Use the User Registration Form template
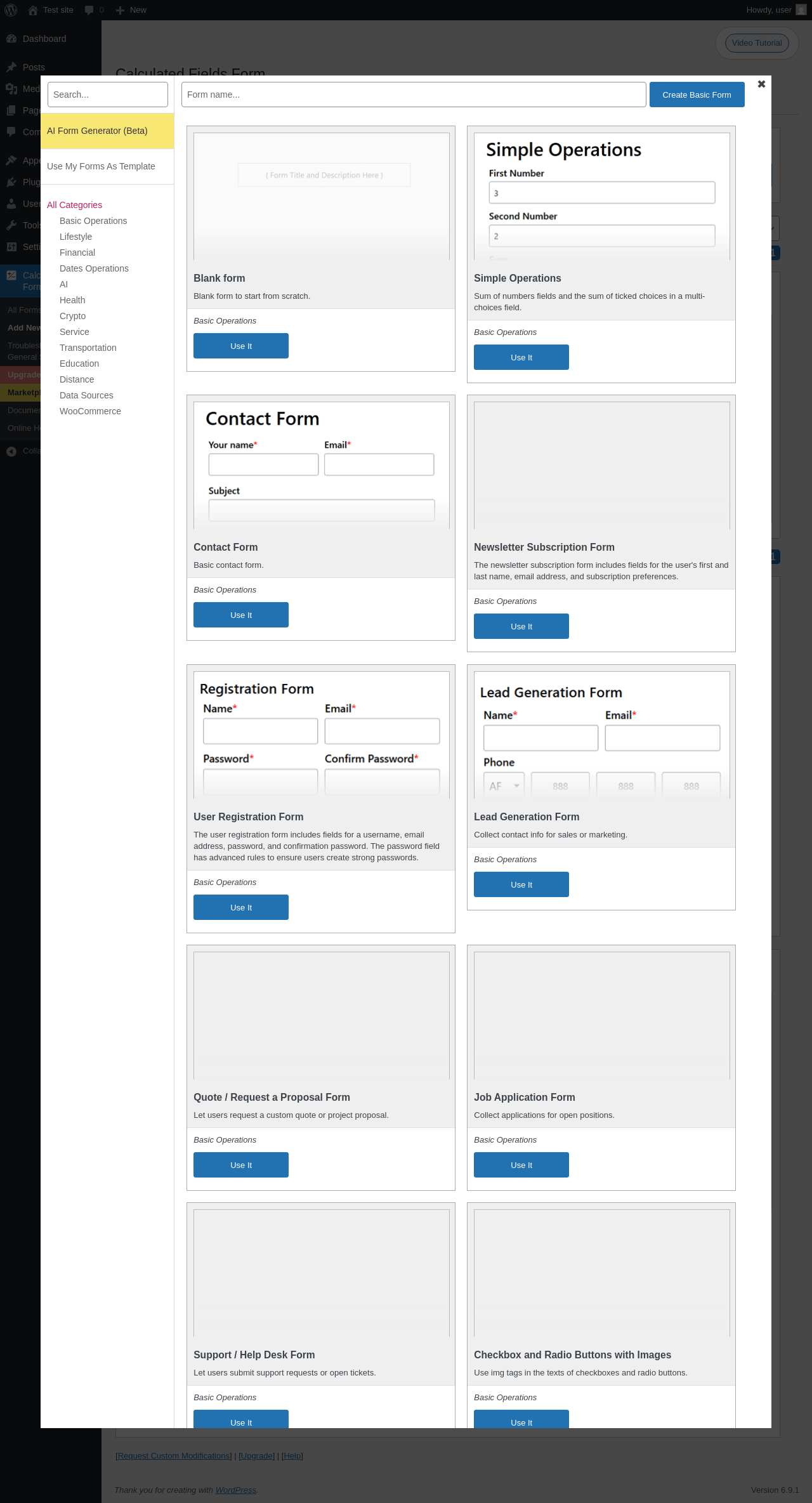The height and width of the screenshot is (1503, 812). 241,907
